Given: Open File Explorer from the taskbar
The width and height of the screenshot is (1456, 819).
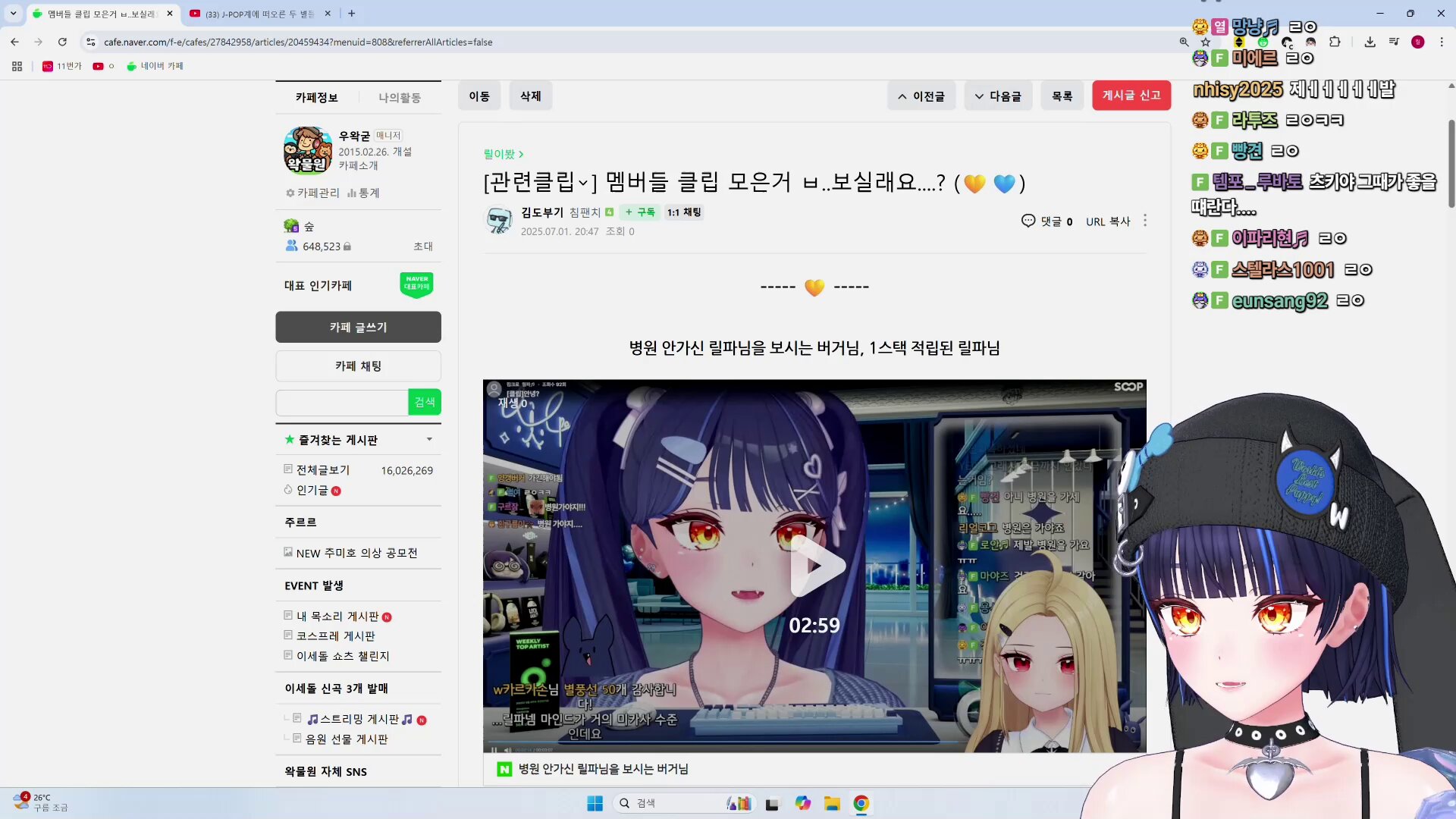Looking at the screenshot, I should [x=832, y=804].
